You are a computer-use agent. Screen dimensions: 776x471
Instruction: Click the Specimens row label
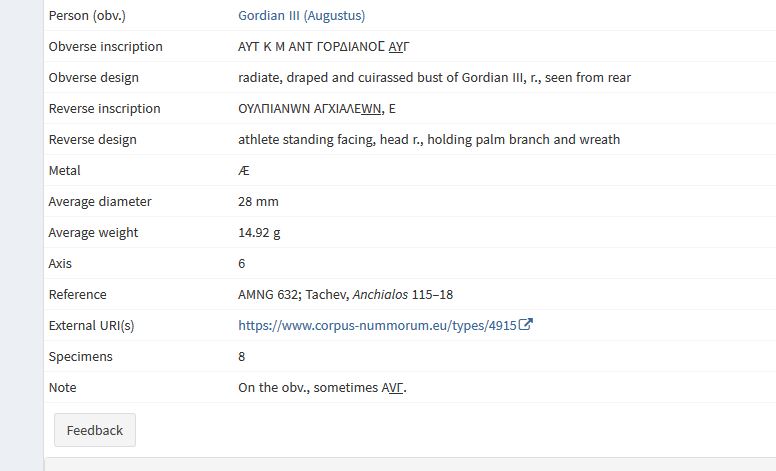point(80,357)
